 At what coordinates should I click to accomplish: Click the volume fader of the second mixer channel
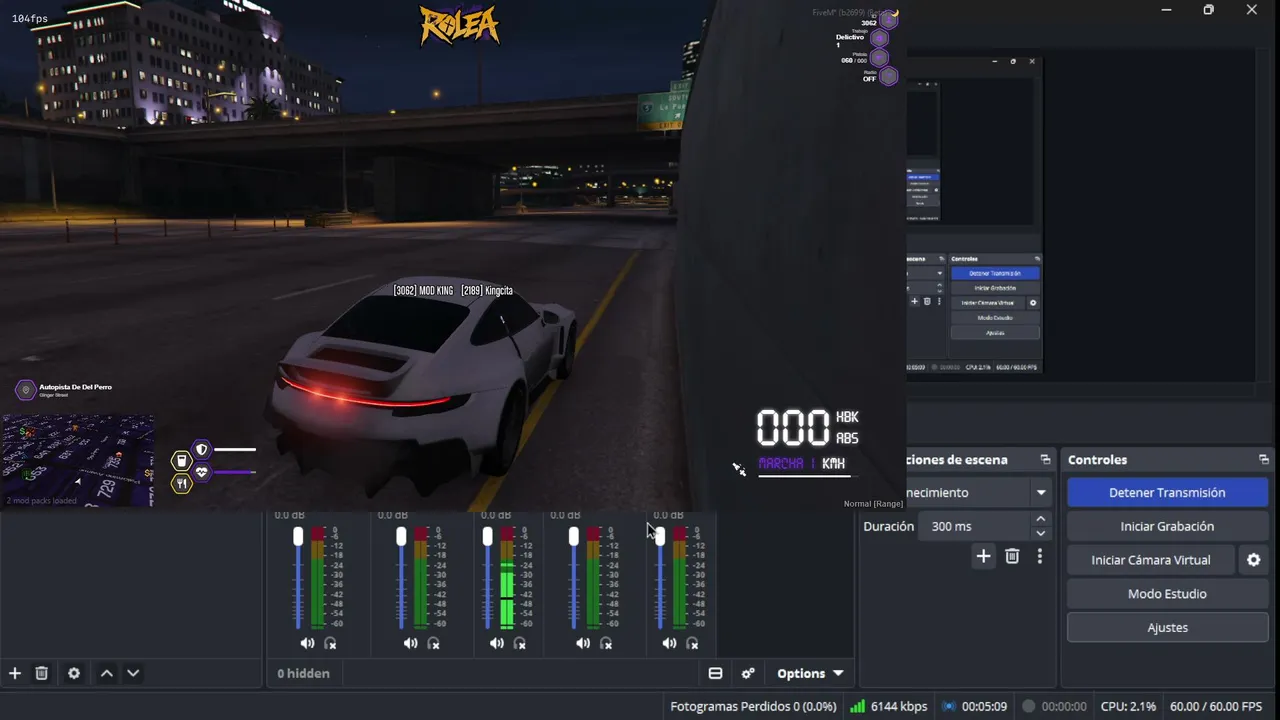pyautogui.click(x=401, y=537)
